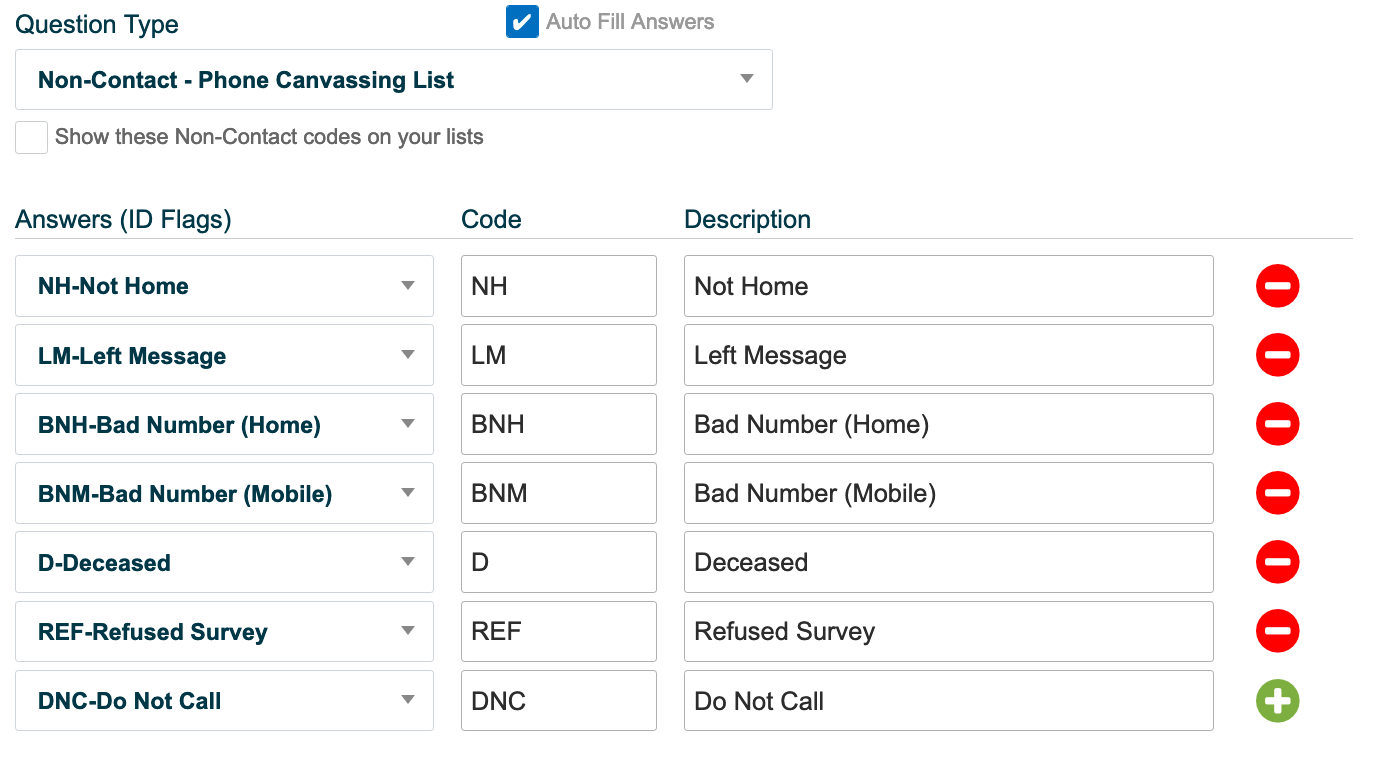The image size is (1376, 758).
Task: Click the Left Message description field
Action: [x=949, y=355]
